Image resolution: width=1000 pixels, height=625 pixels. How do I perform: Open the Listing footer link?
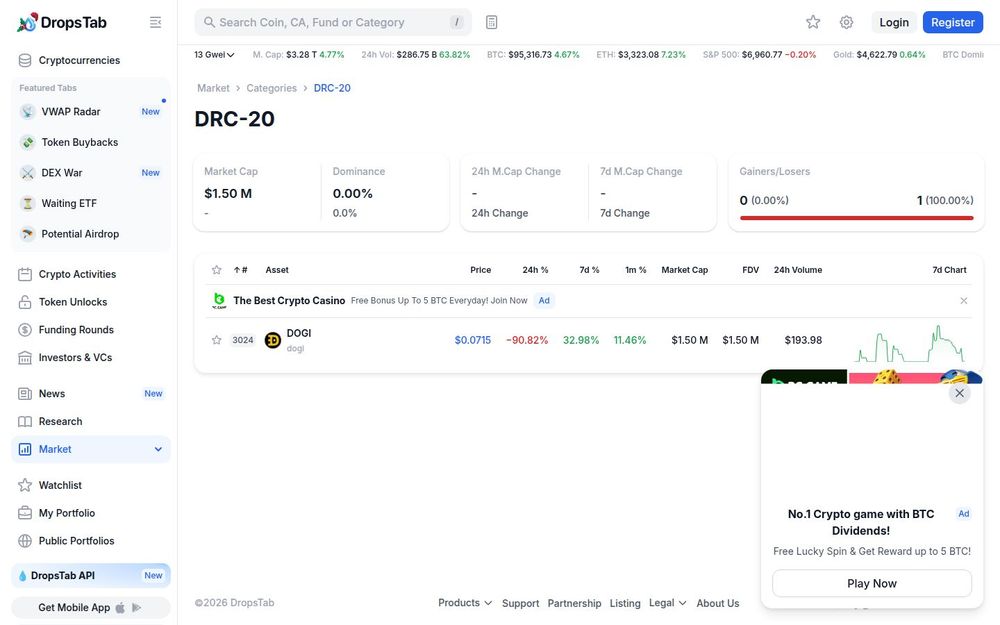coord(625,603)
